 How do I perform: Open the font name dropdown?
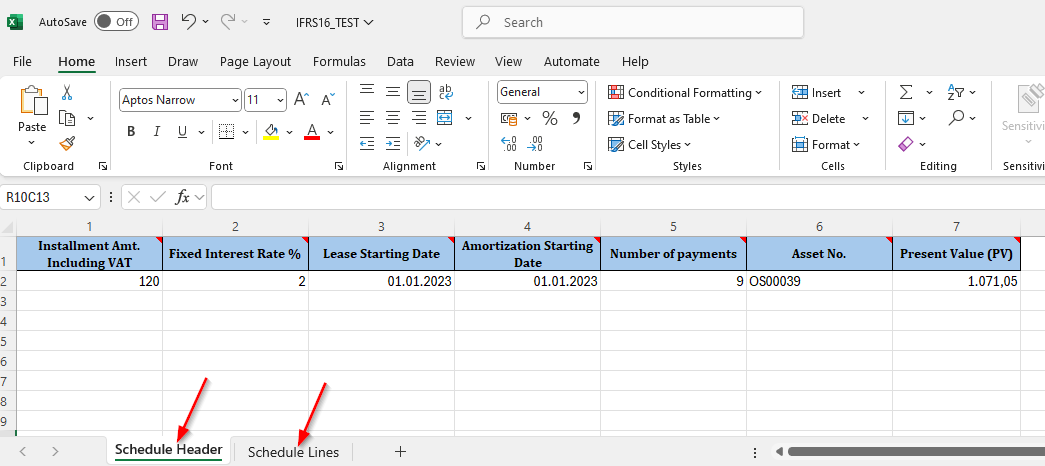click(235, 100)
